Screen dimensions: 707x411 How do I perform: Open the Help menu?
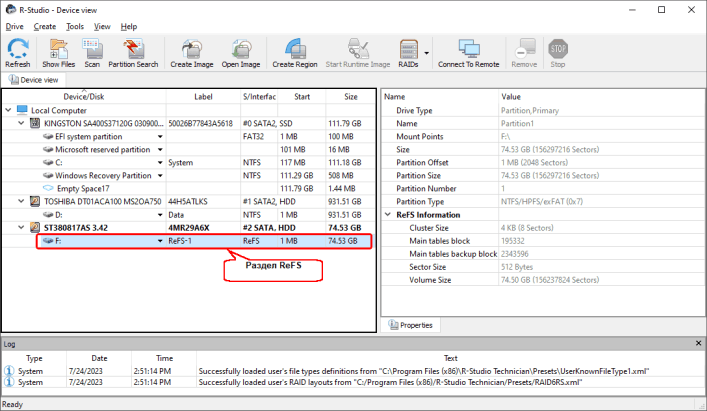[129, 27]
